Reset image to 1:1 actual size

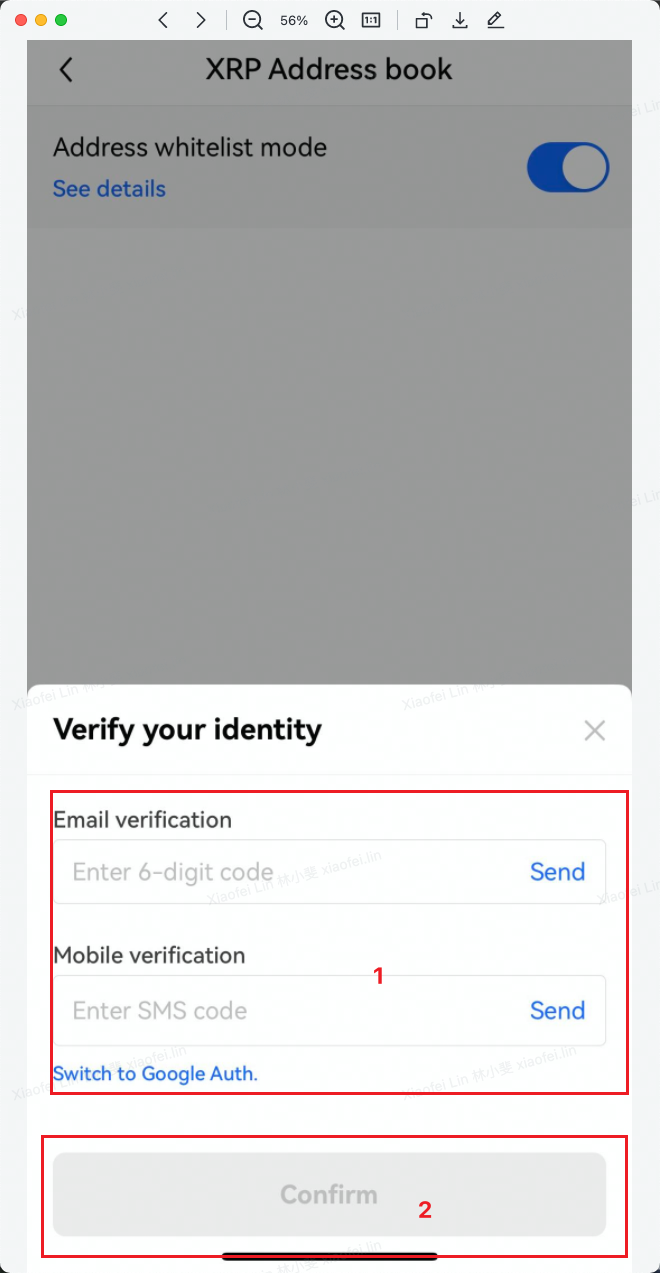(x=371, y=20)
